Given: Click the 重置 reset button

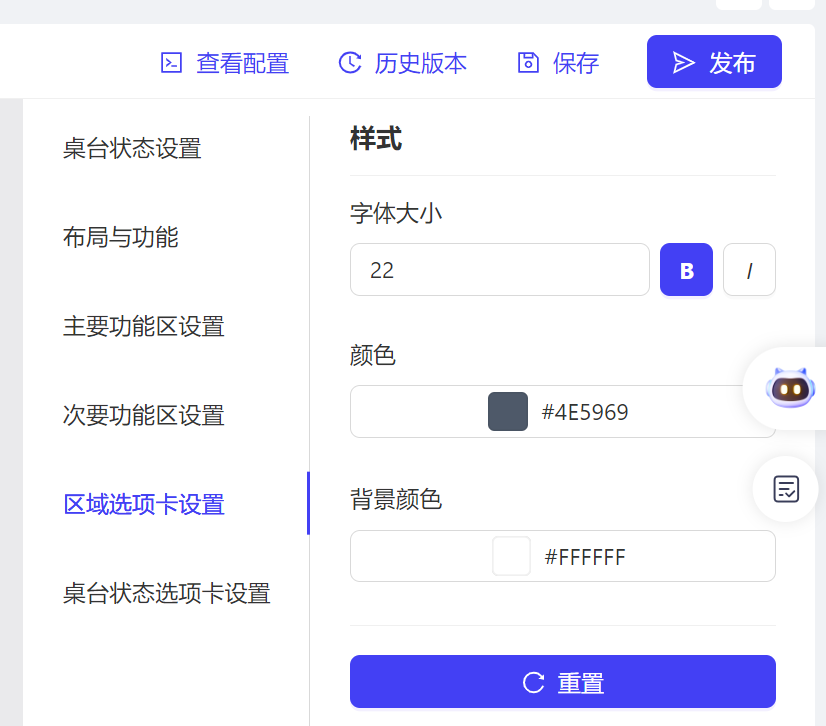Looking at the screenshot, I should tap(562, 682).
